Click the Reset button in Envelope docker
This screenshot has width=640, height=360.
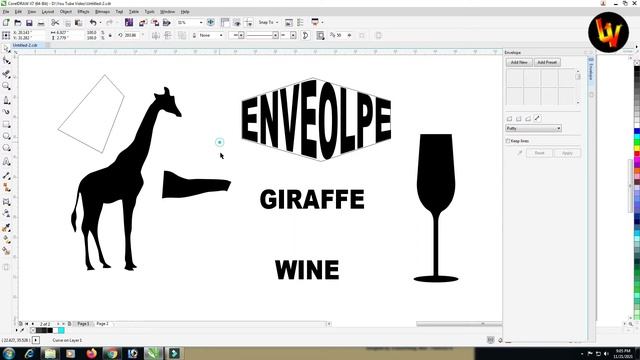click(x=539, y=153)
